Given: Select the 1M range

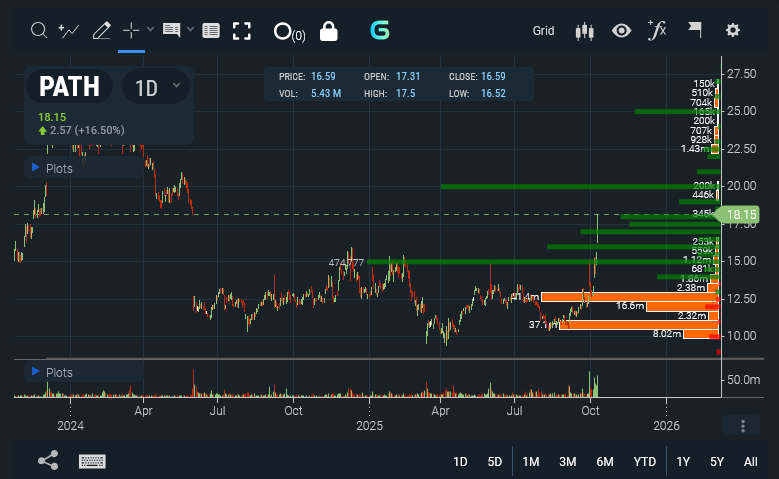Looking at the screenshot, I should pyautogui.click(x=531, y=462).
